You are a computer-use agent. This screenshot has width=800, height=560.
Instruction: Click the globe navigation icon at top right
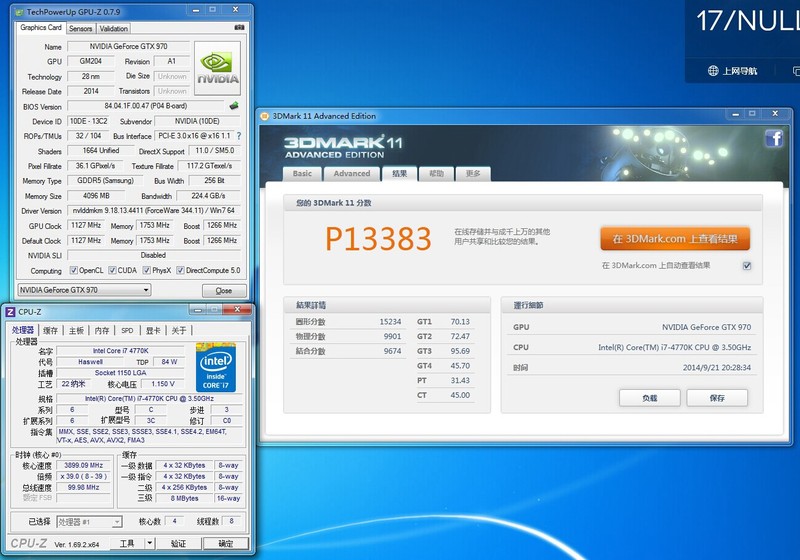tap(713, 71)
